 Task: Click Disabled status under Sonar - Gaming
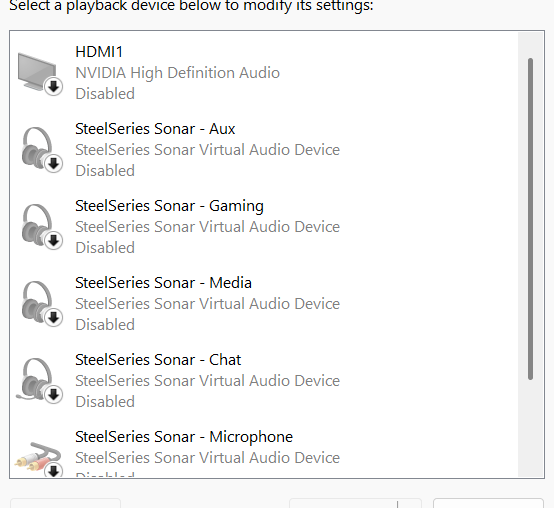105,248
